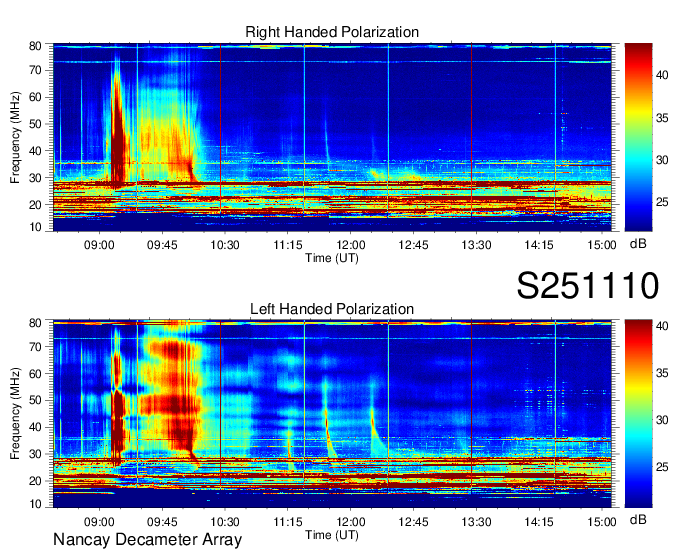680x552 pixels.
Task: Click the Time (UT) label under lower plot
Action: point(331,534)
